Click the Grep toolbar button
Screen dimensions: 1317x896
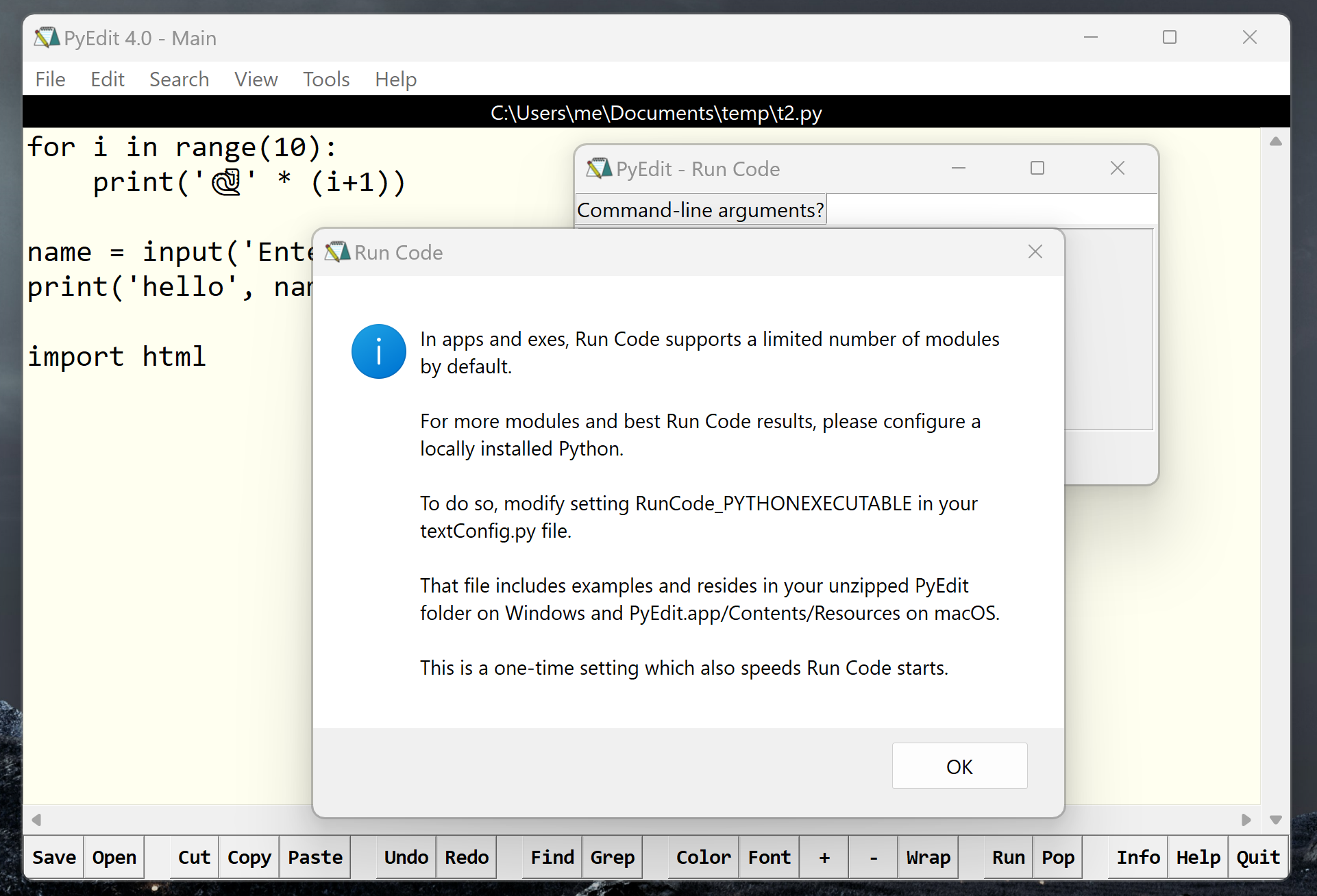point(613,857)
